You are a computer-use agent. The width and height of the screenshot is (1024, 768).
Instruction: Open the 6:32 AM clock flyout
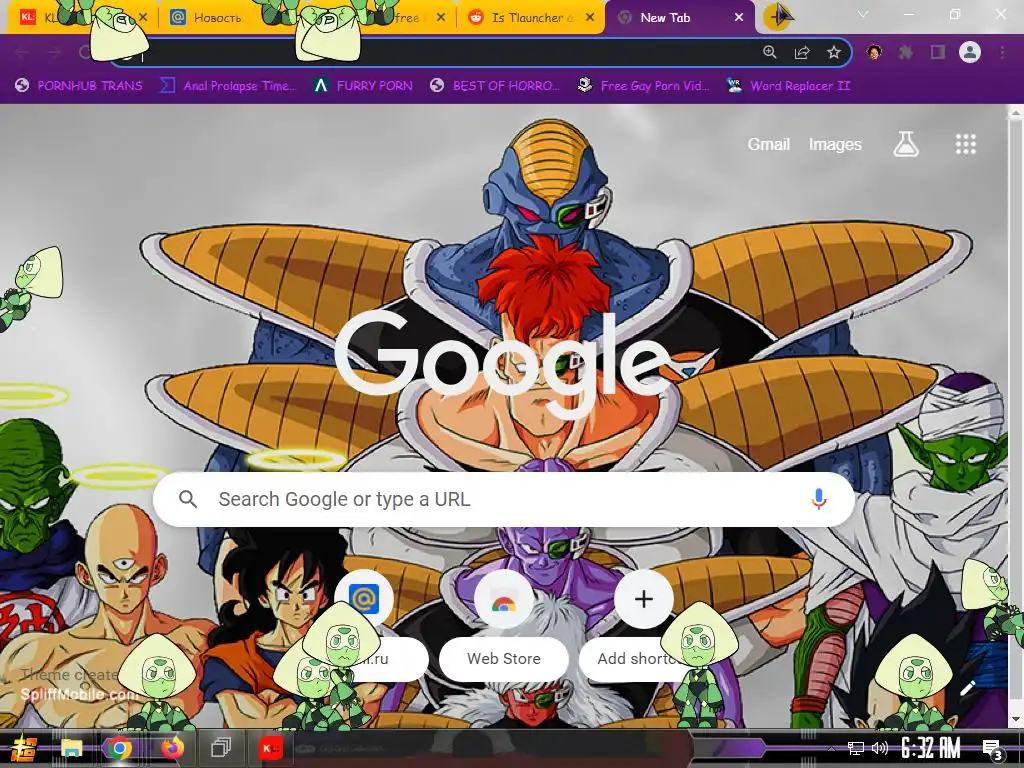931,748
